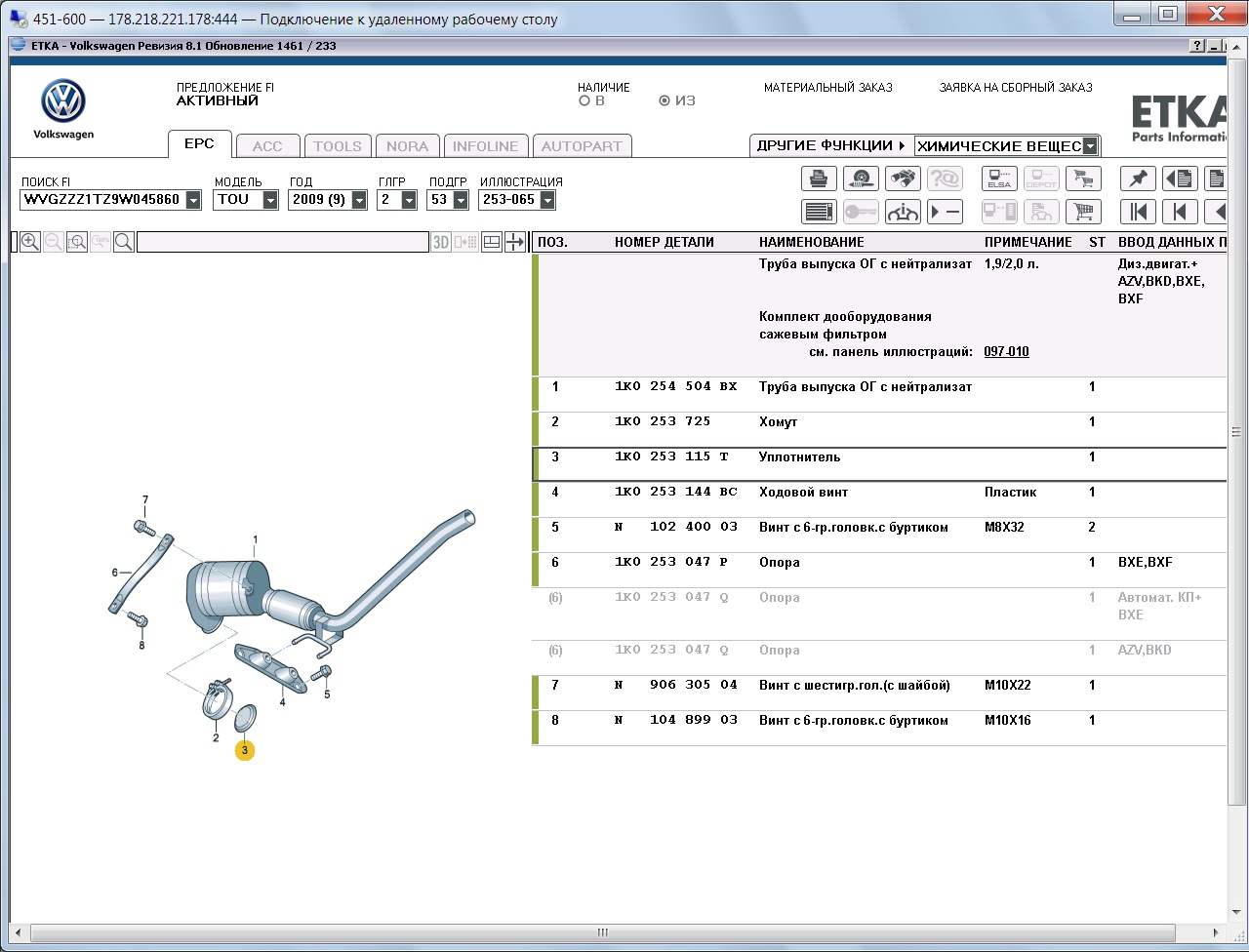Click the help question mark in ETKA title bar
The width and height of the screenshot is (1249, 952).
click(1197, 46)
